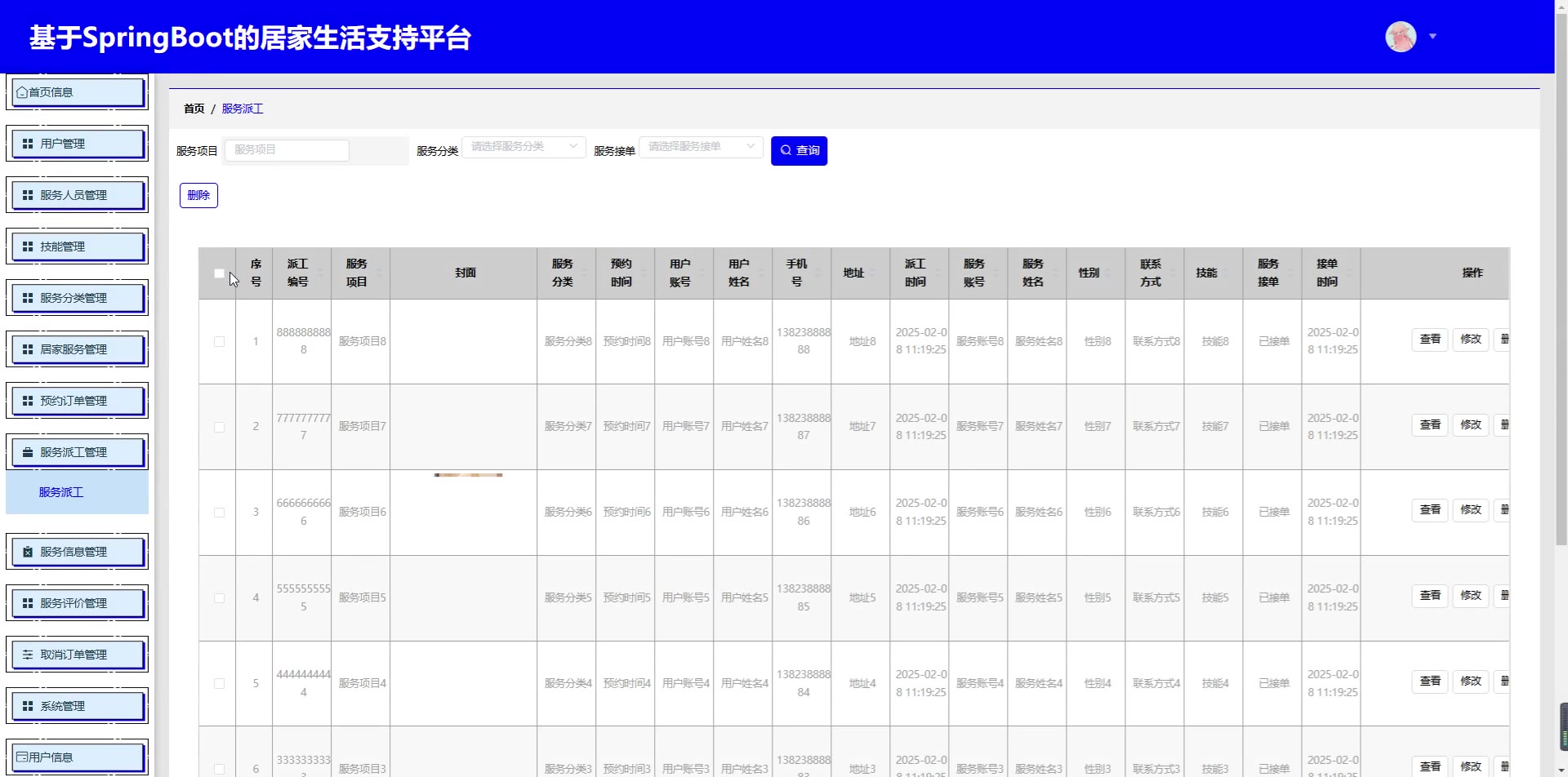The image size is (1568, 777).
Task: Click the briefcase icon beside 服务派工管理
Action: coord(28,452)
